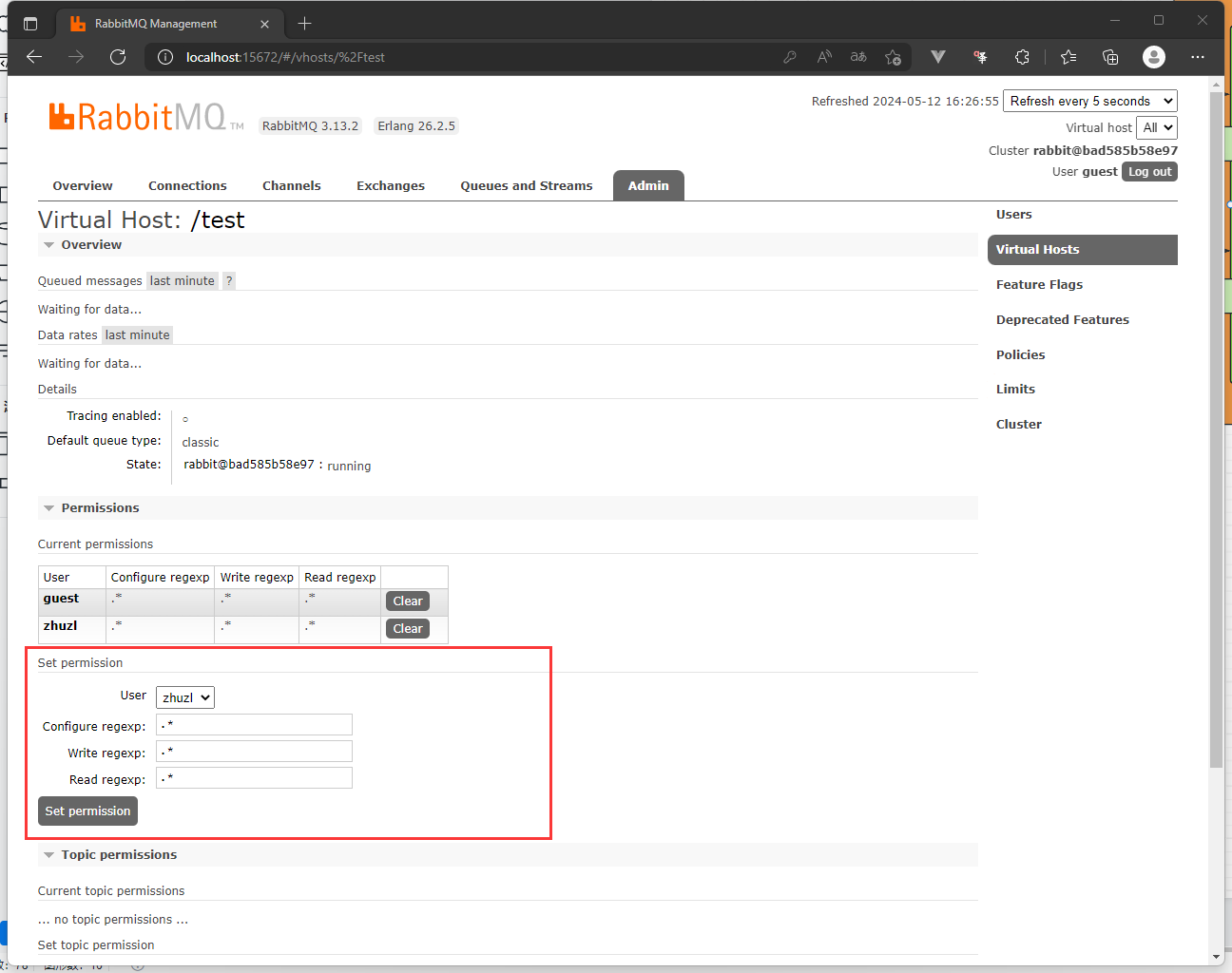Click the page vertical scrollbar thumb
Screen dimensions: 1232x973
[1216, 431]
